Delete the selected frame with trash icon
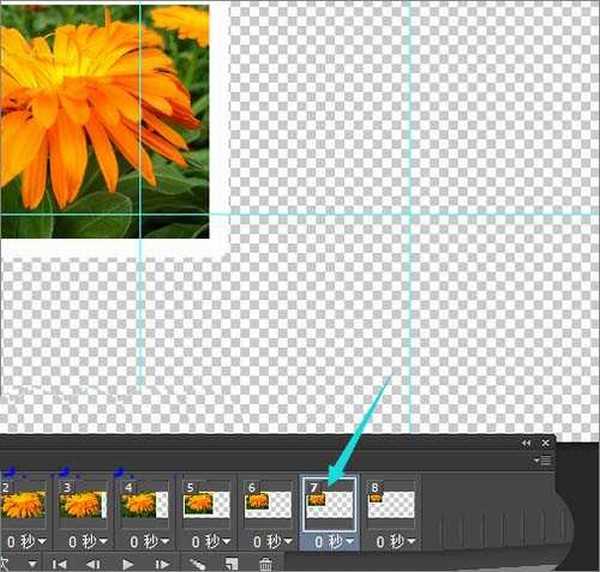Viewport: 600px width, 572px height. pos(265,565)
